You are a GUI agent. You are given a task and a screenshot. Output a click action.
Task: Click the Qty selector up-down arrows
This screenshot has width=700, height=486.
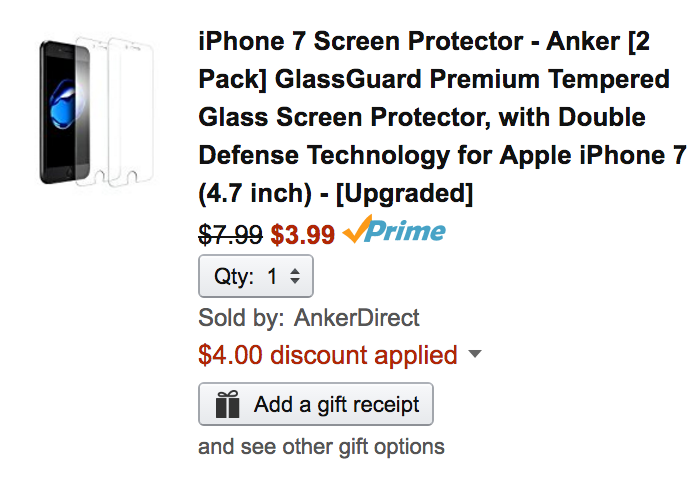[x=295, y=277]
